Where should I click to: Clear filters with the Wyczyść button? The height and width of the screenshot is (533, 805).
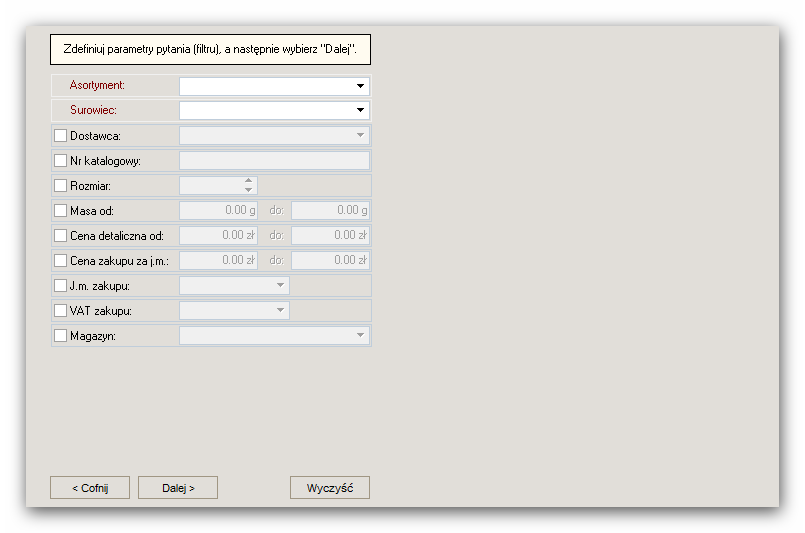330,488
